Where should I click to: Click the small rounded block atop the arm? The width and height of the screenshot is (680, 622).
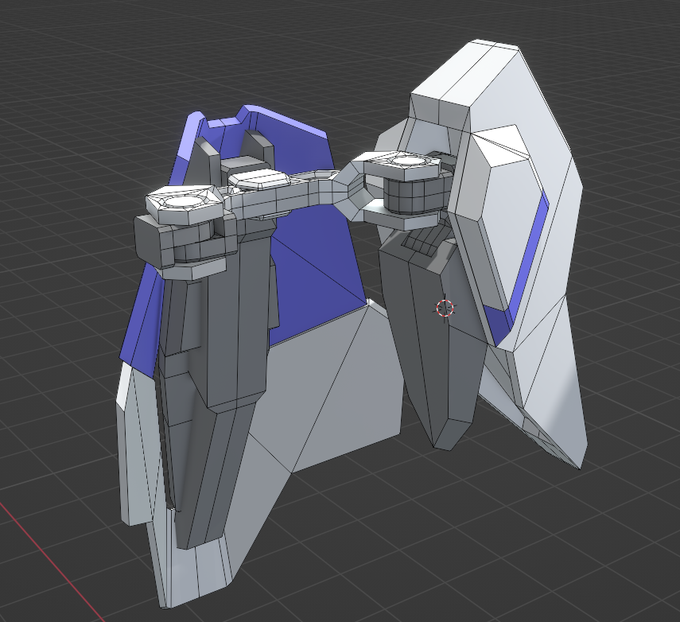[x=258, y=179]
